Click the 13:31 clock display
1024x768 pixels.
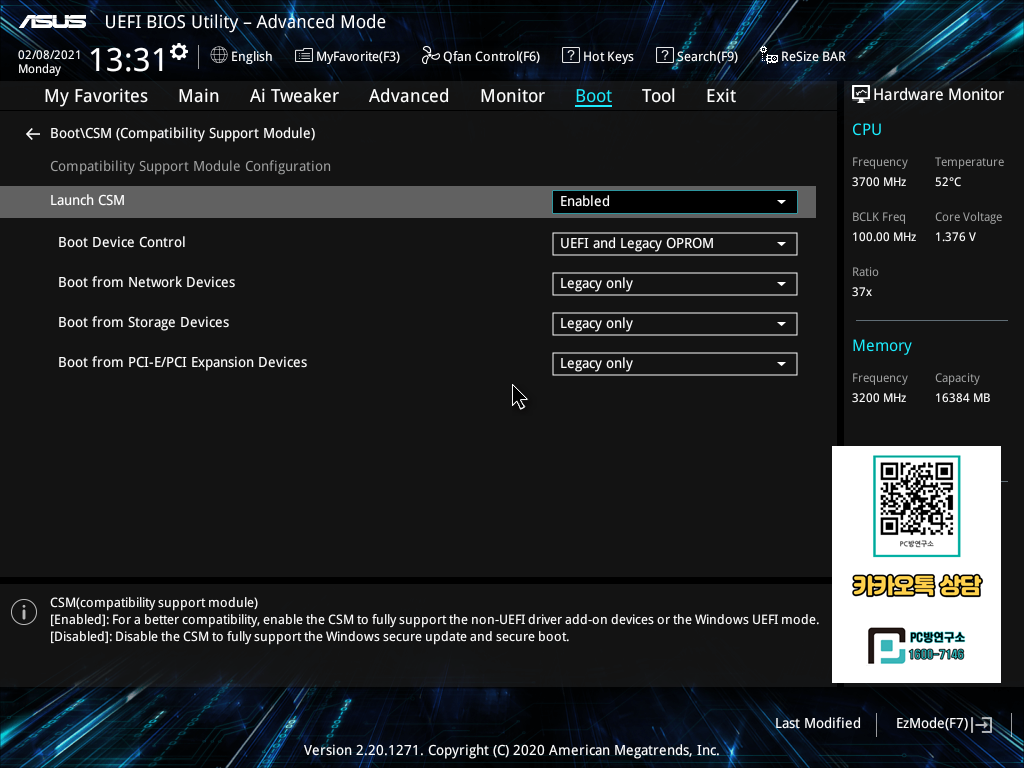(x=128, y=60)
